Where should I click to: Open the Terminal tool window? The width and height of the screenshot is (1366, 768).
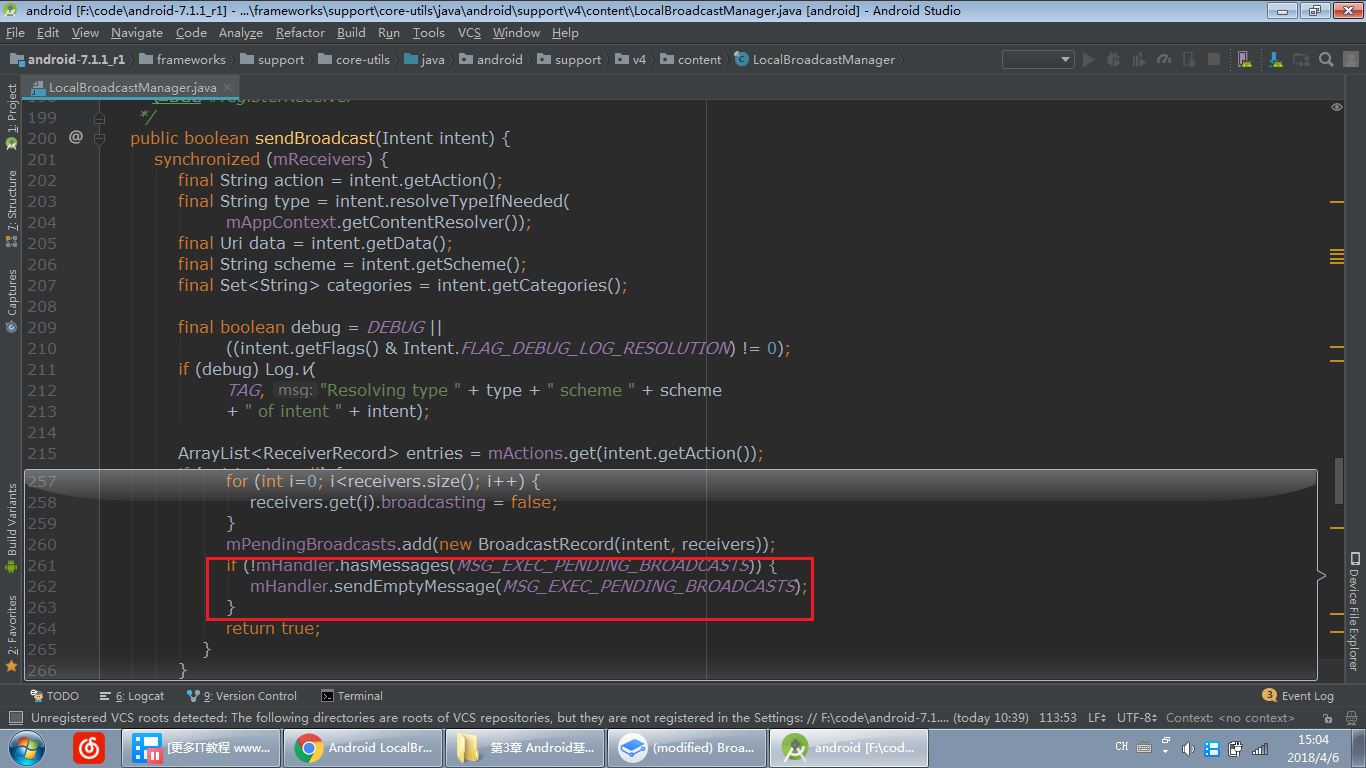[352, 696]
